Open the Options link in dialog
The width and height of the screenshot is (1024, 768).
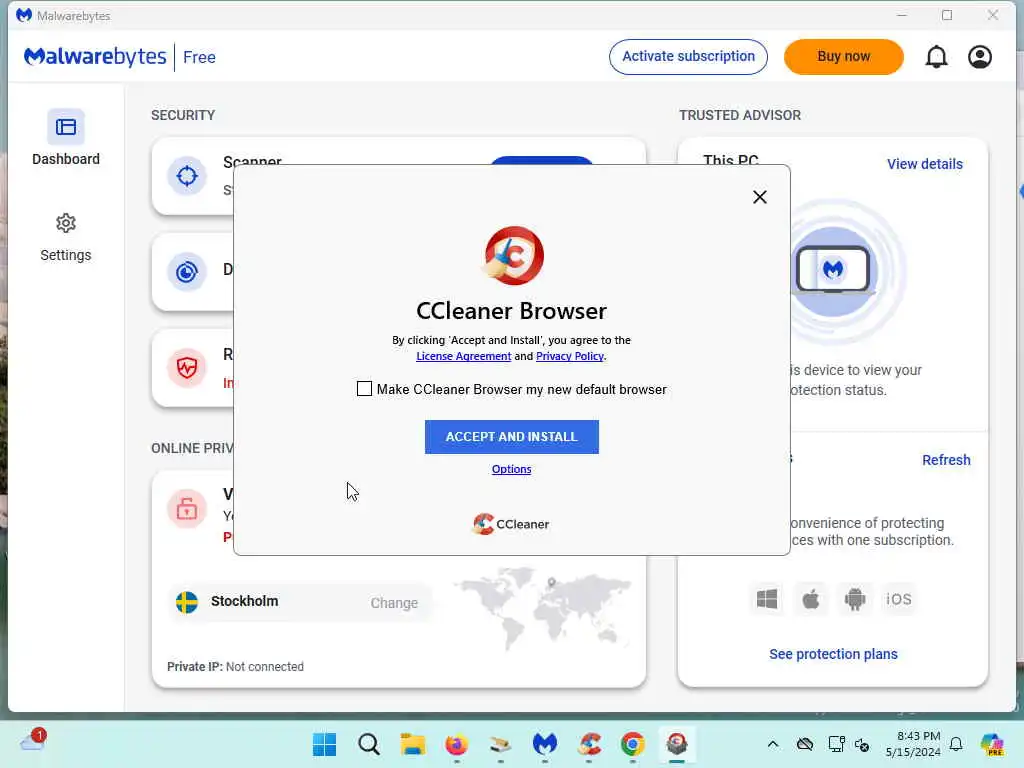[511, 469]
